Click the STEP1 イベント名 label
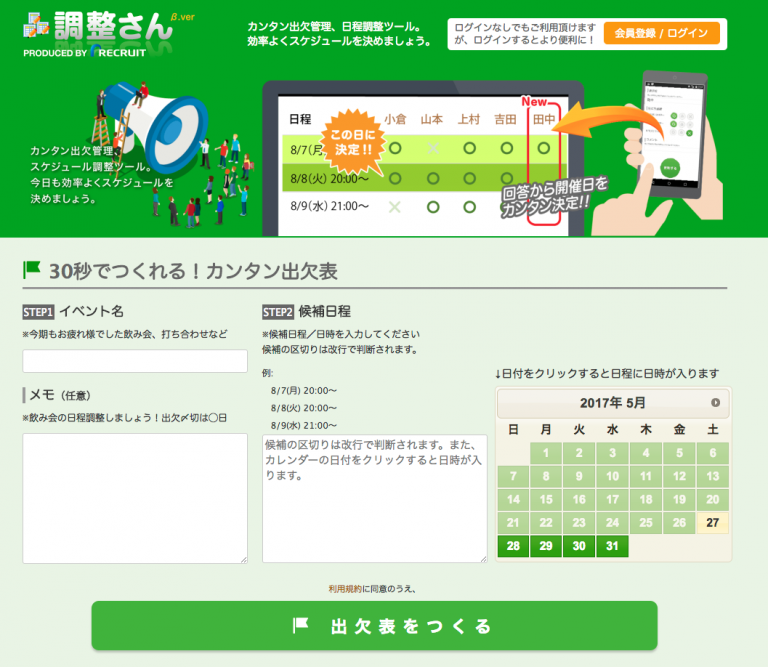The width and height of the screenshot is (768, 667). pos(73,311)
